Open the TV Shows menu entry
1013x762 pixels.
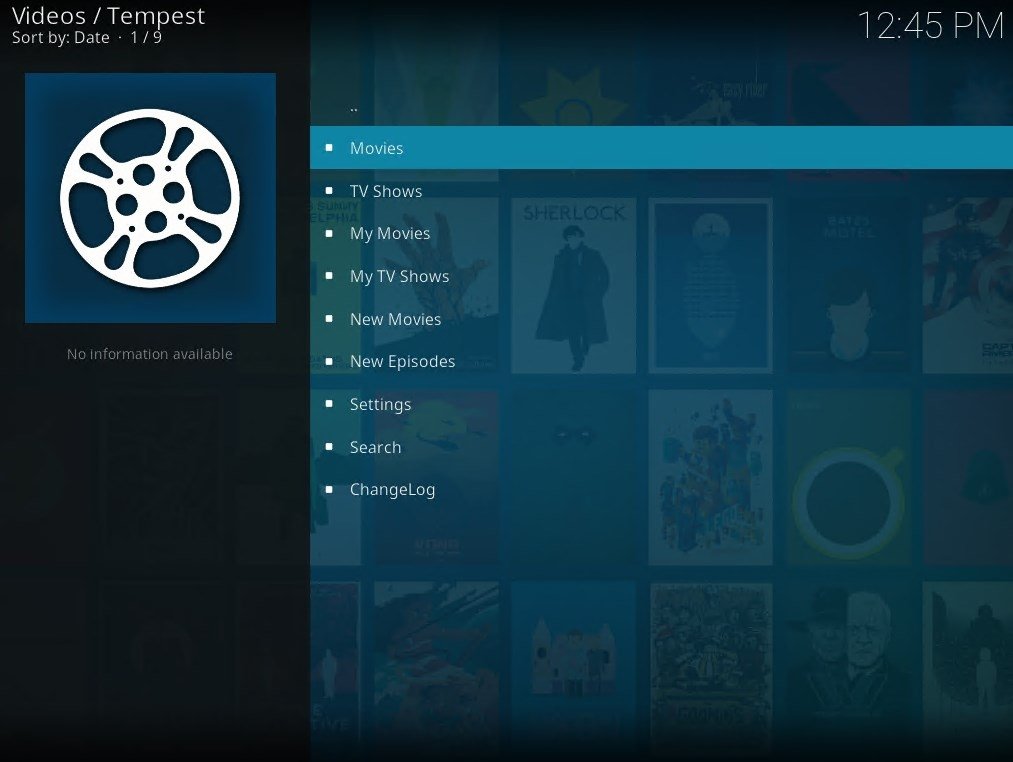(661, 191)
